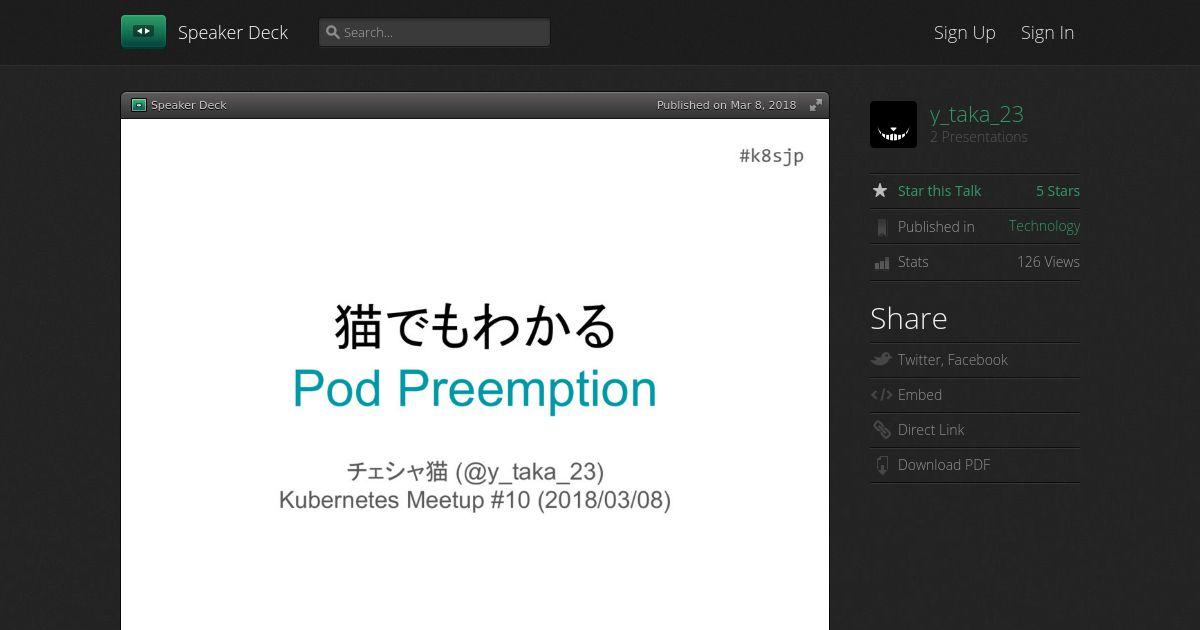Screen dimensions: 1200x630
Task: Click the 126 Views count
Action: click(1048, 262)
